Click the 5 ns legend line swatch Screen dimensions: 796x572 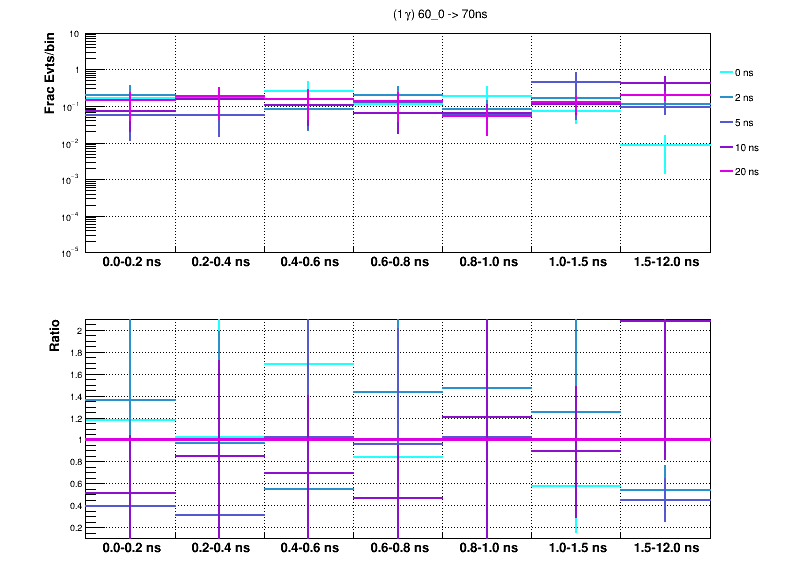(x=727, y=122)
